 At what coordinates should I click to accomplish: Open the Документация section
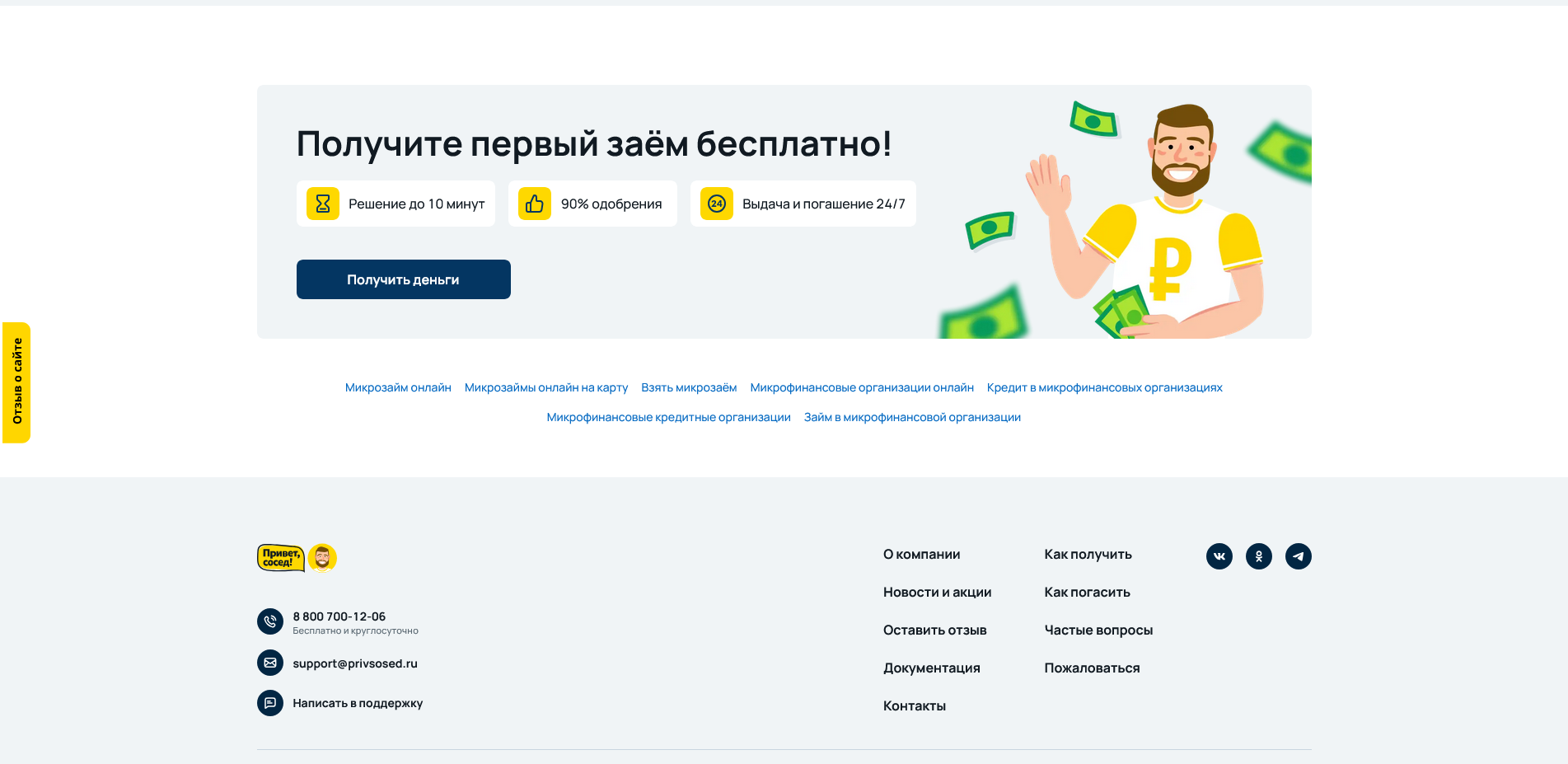click(x=932, y=668)
